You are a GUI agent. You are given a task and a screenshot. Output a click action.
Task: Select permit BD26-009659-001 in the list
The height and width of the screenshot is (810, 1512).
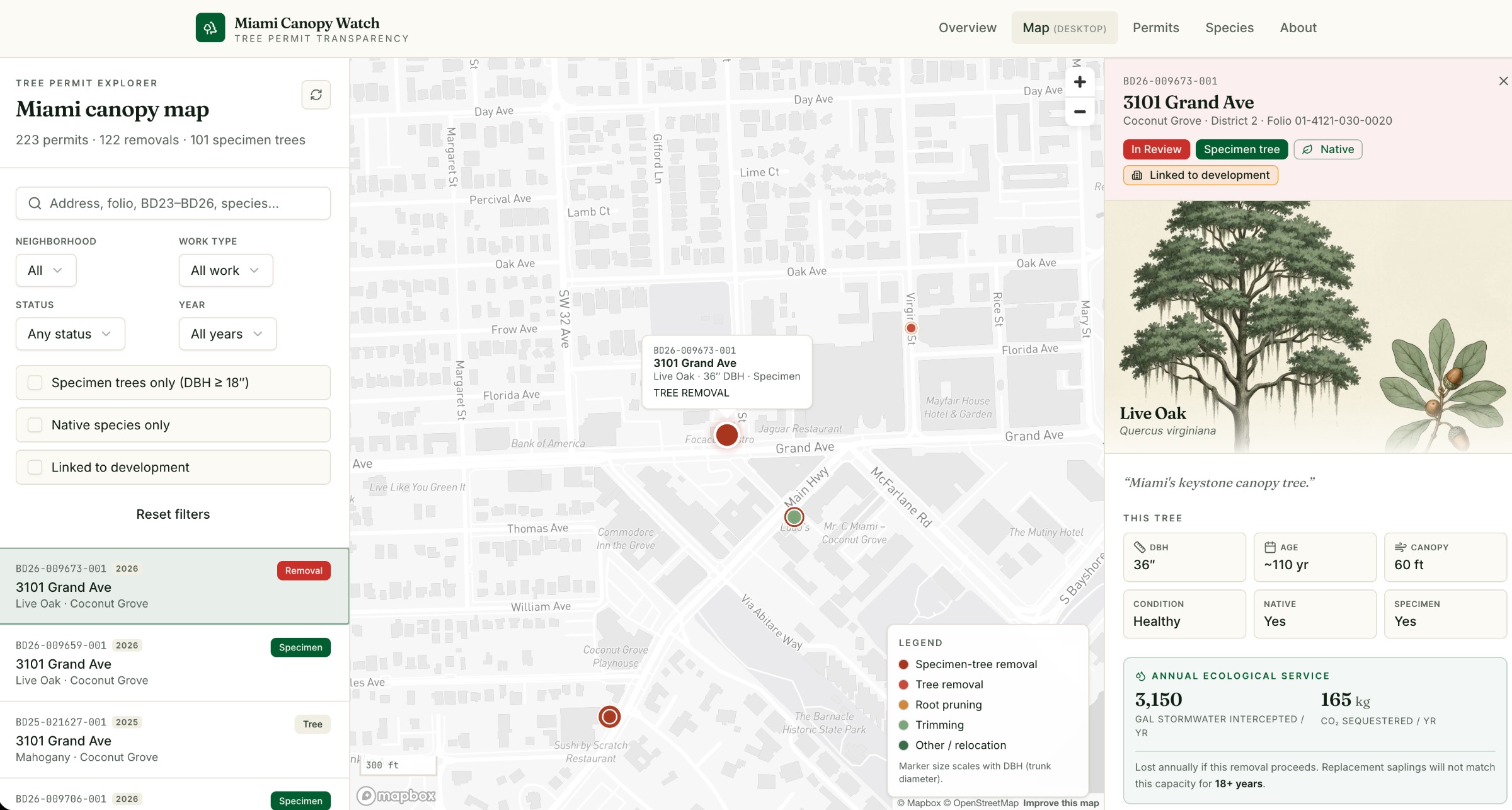click(x=175, y=663)
